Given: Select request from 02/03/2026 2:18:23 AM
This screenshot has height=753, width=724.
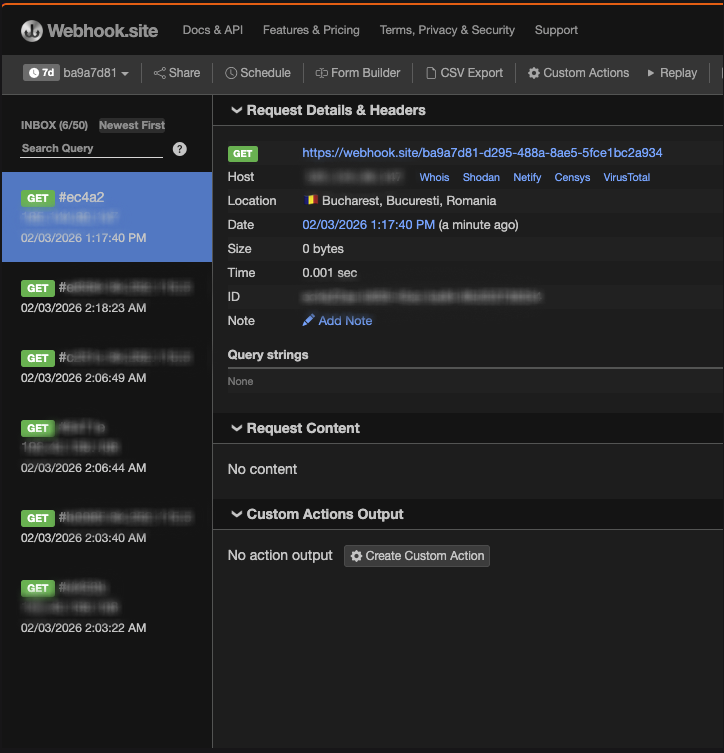Looking at the screenshot, I should pos(107,297).
